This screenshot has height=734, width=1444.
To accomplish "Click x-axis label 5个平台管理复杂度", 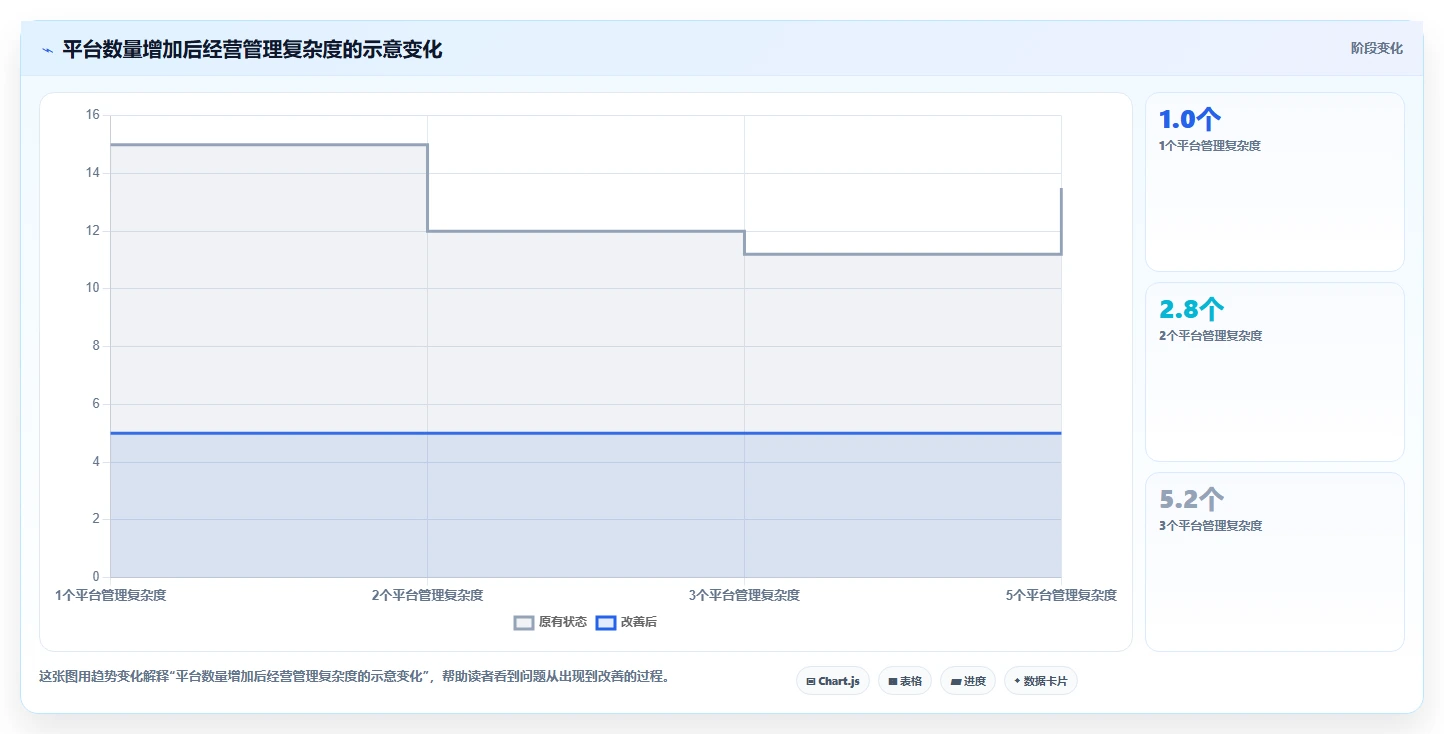I will (1061, 595).
